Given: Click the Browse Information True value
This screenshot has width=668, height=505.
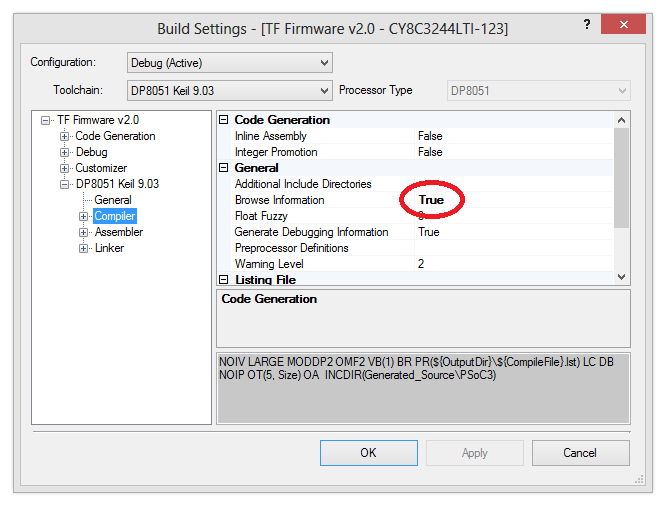Looking at the screenshot, I should 431,200.
